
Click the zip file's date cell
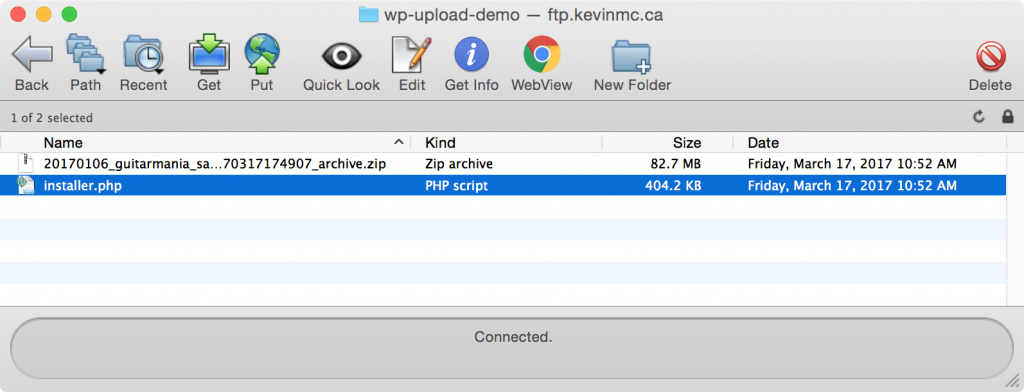[852, 164]
